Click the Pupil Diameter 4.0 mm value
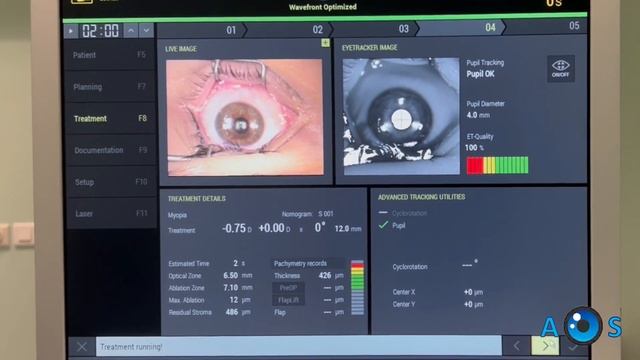The width and height of the screenshot is (640, 360). [478, 115]
